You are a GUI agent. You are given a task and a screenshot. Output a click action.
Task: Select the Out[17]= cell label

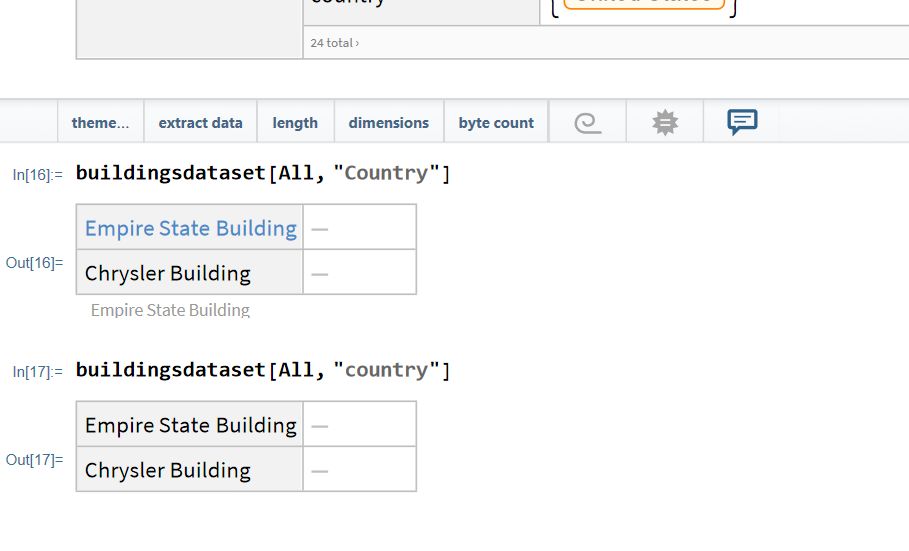tap(34, 460)
